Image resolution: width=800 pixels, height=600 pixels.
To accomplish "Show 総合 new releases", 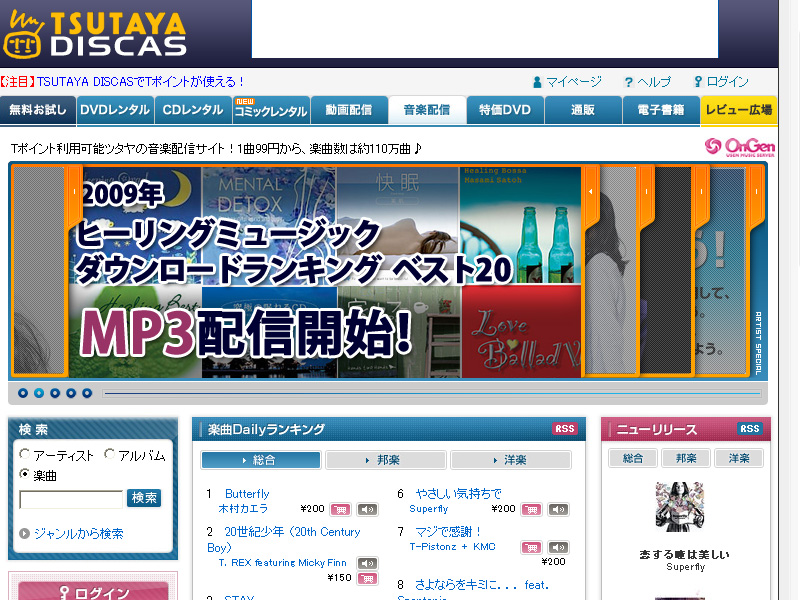I will pos(633,458).
